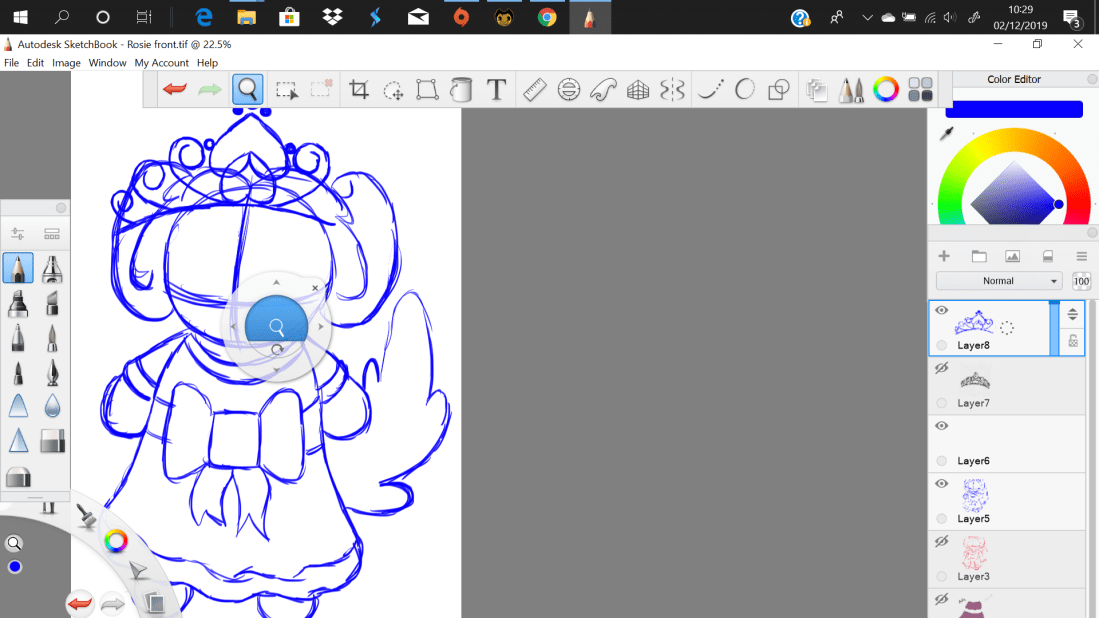Select the Layer6 row

click(1005, 444)
